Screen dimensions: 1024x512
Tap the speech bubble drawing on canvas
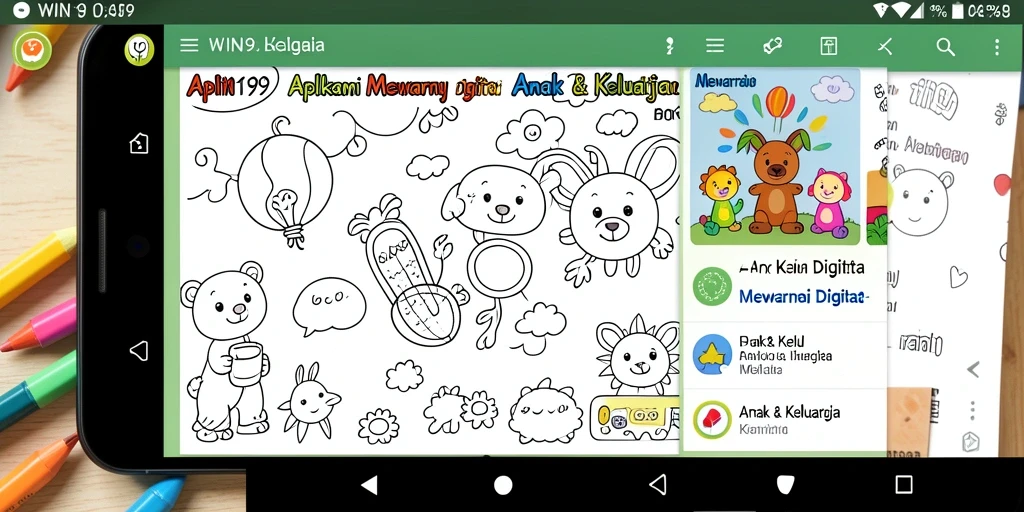pyautogui.click(x=328, y=306)
